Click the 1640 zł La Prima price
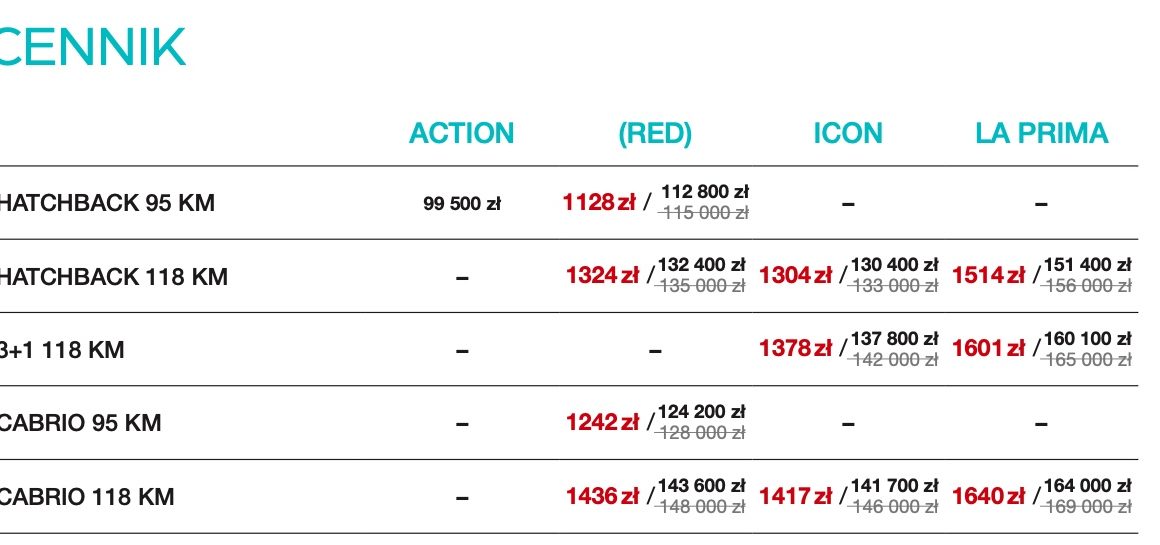The width and height of the screenshot is (1160, 545). click(x=988, y=496)
